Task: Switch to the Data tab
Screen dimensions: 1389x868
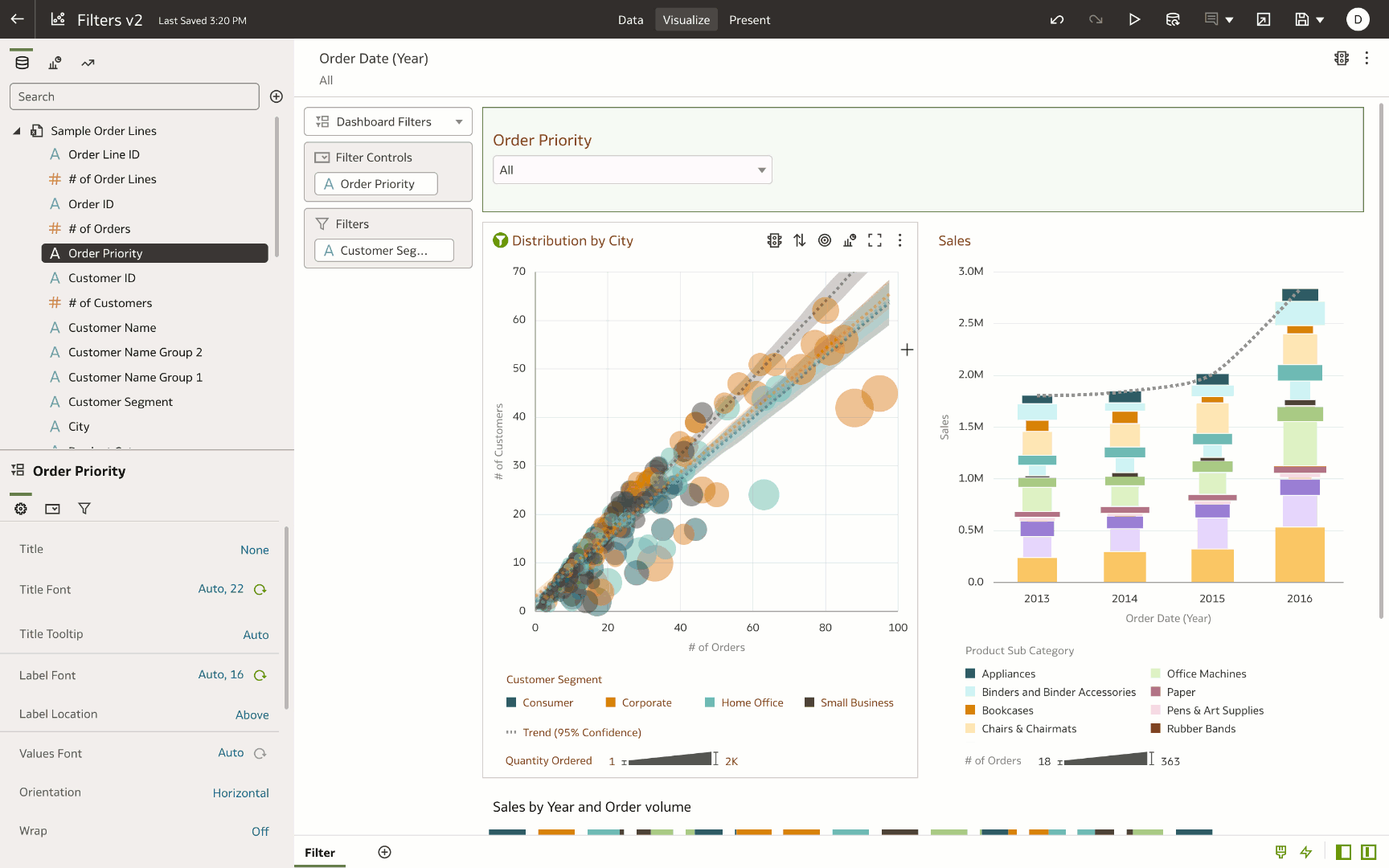Action: (x=630, y=19)
